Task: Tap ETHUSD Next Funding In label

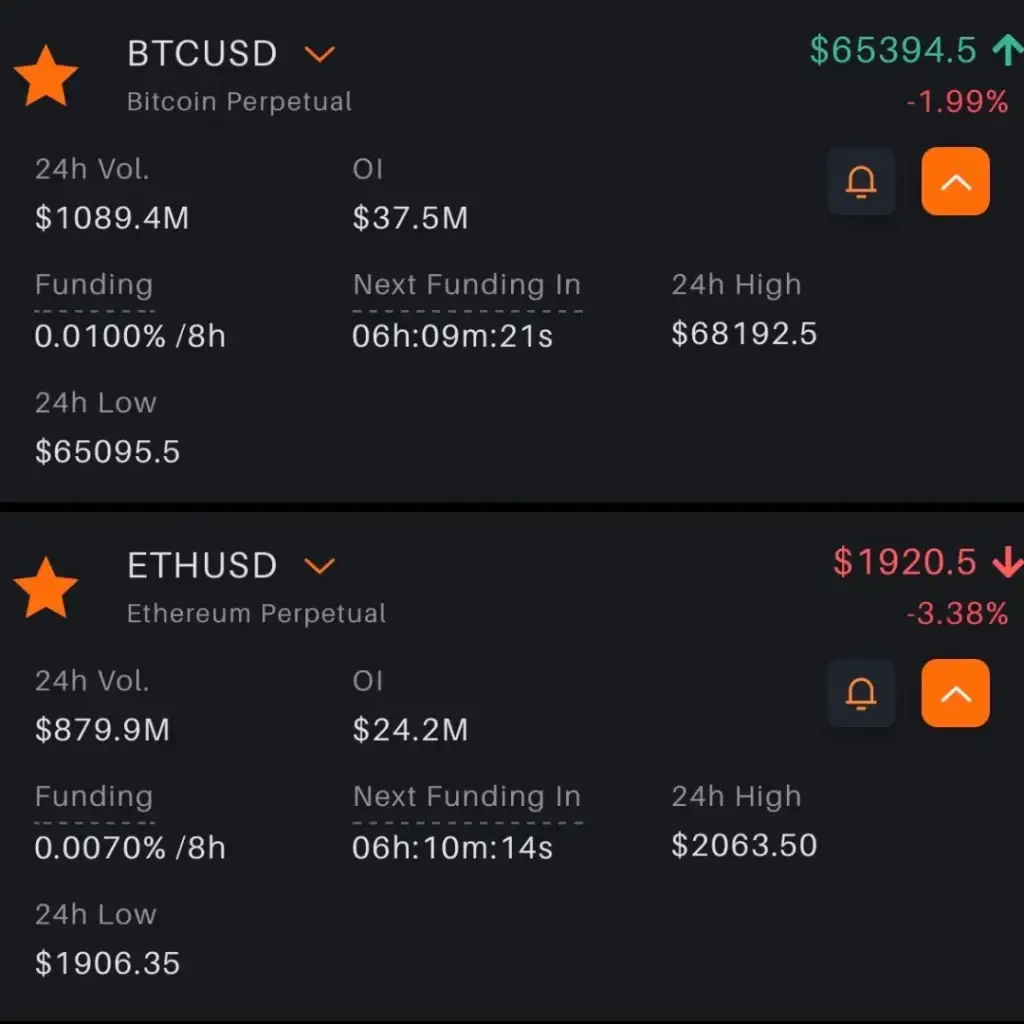Action: (x=466, y=797)
